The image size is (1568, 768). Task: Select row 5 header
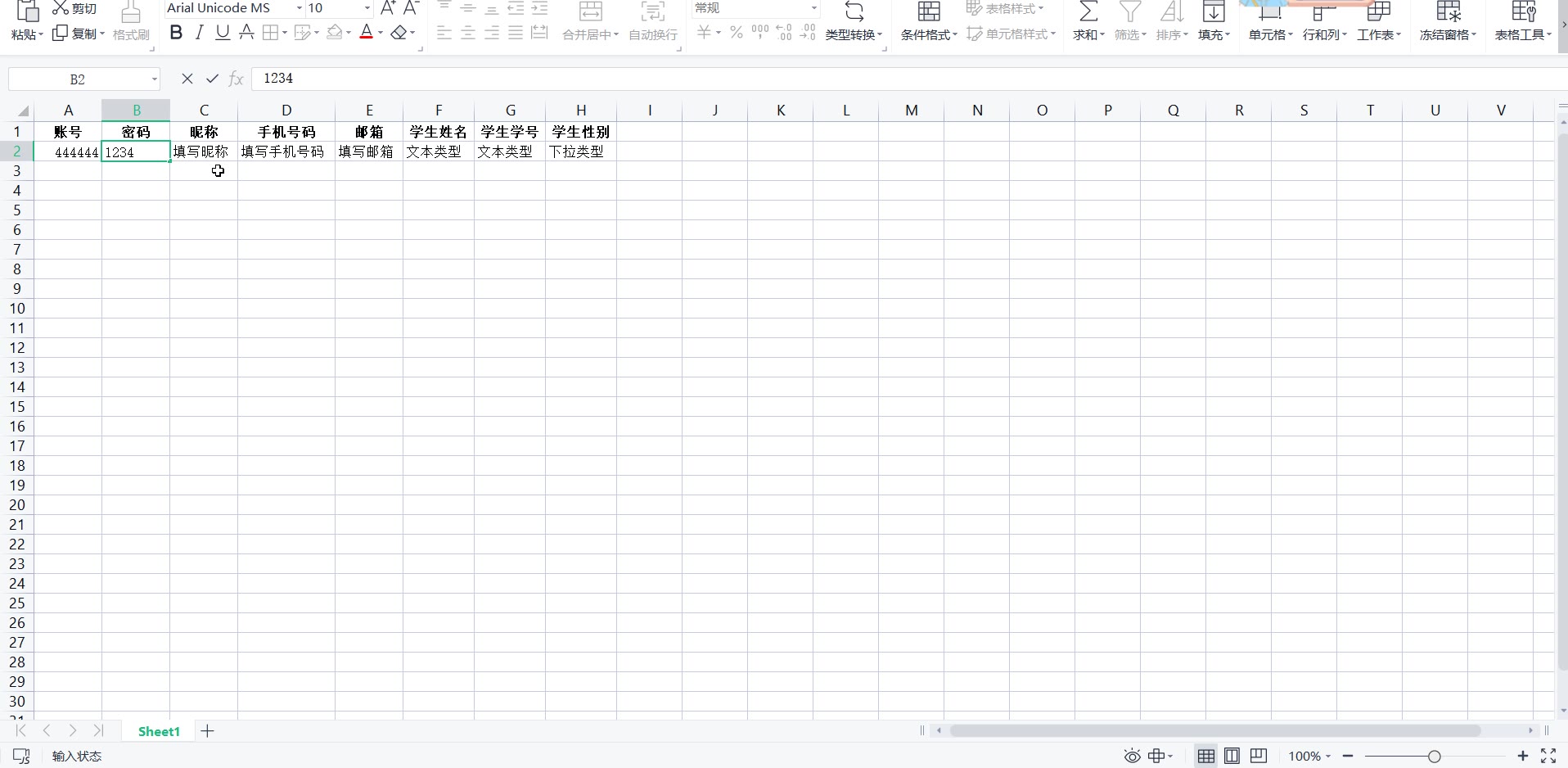click(17, 210)
